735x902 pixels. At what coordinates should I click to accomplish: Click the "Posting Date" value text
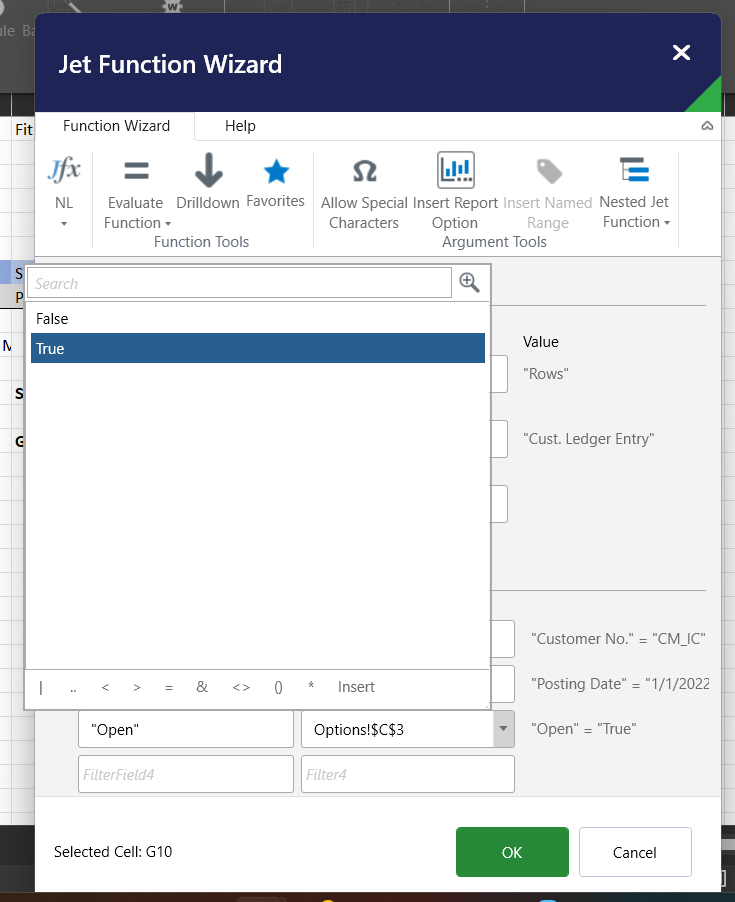(620, 683)
